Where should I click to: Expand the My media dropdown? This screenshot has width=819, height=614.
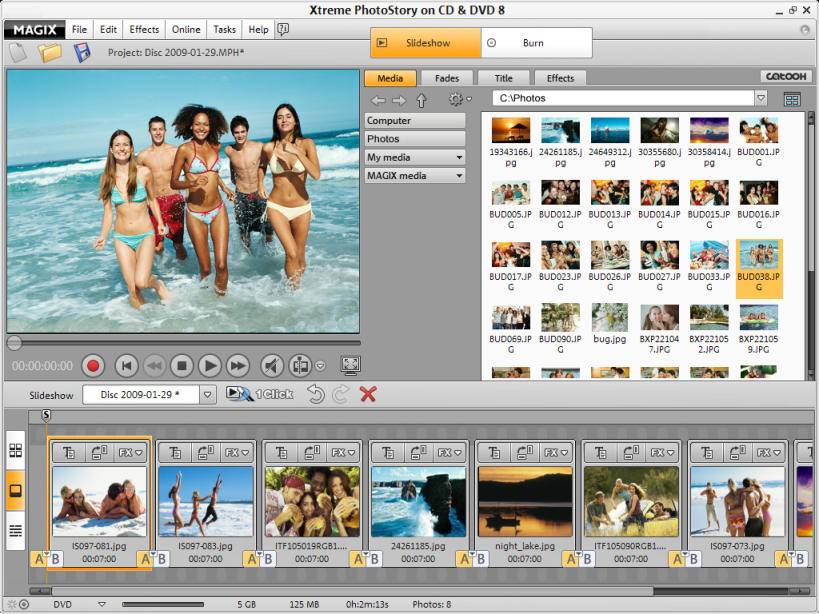459,157
